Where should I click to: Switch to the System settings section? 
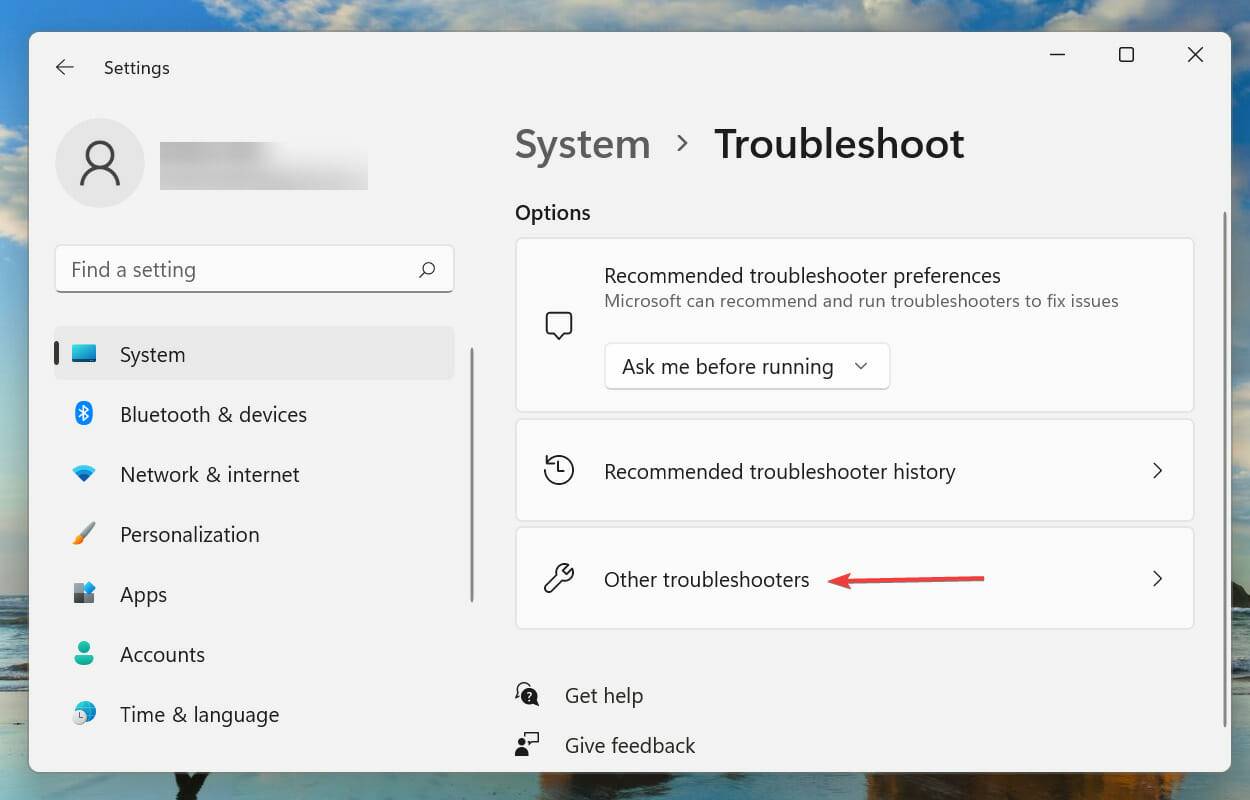coord(152,354)
